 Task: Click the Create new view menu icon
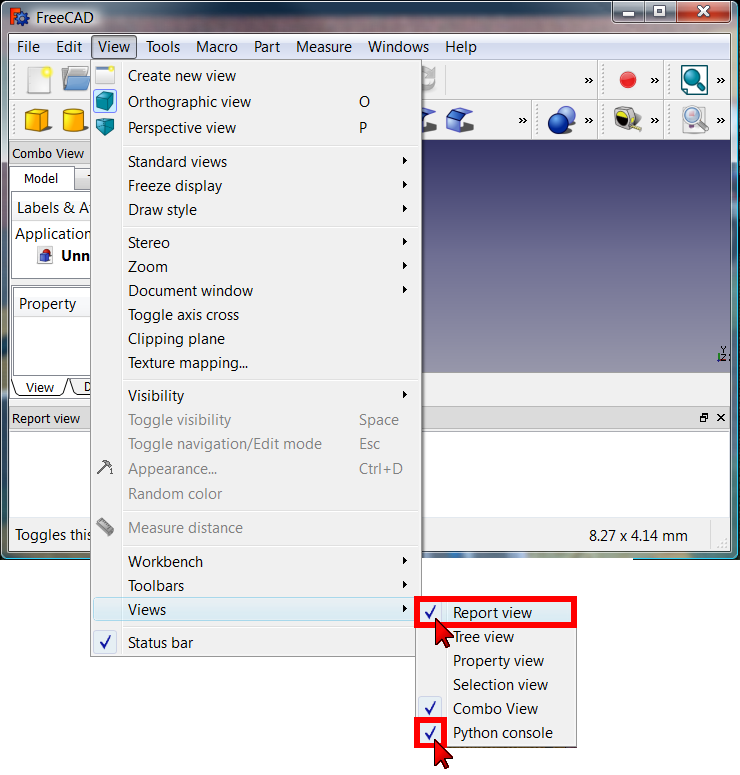[x=105, y=76]
